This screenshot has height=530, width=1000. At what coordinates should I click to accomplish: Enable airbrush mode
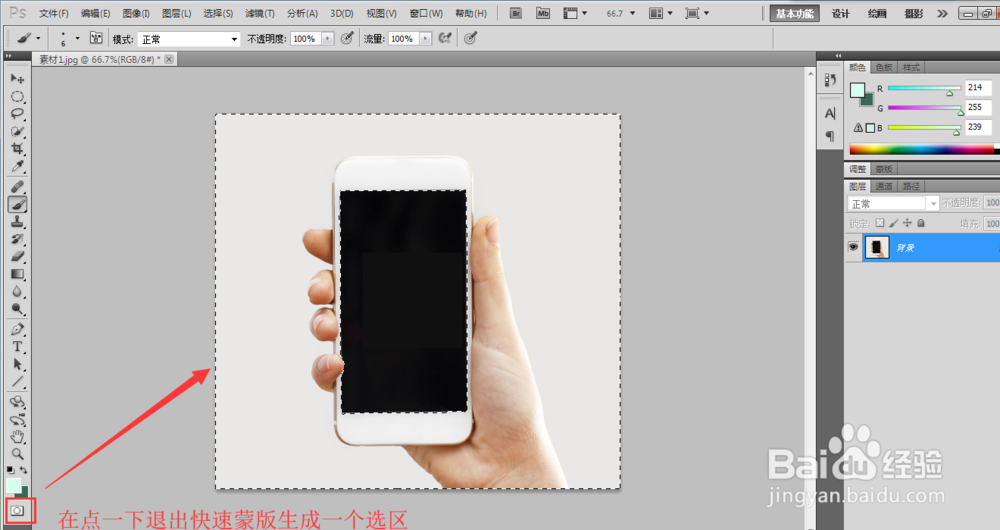(x=445, y=38)
